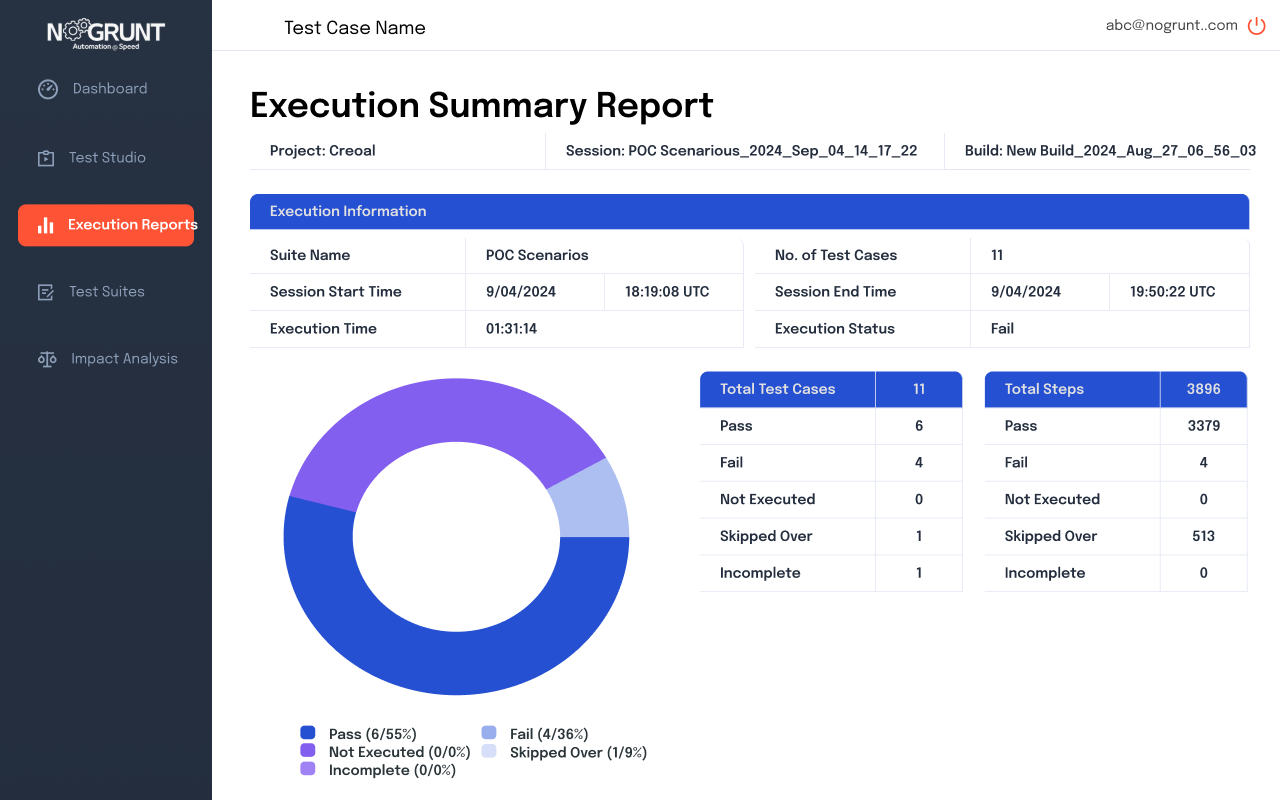
Task: Click the red power logout icon
Action: pyautogui.click(x=1257, y=26)
